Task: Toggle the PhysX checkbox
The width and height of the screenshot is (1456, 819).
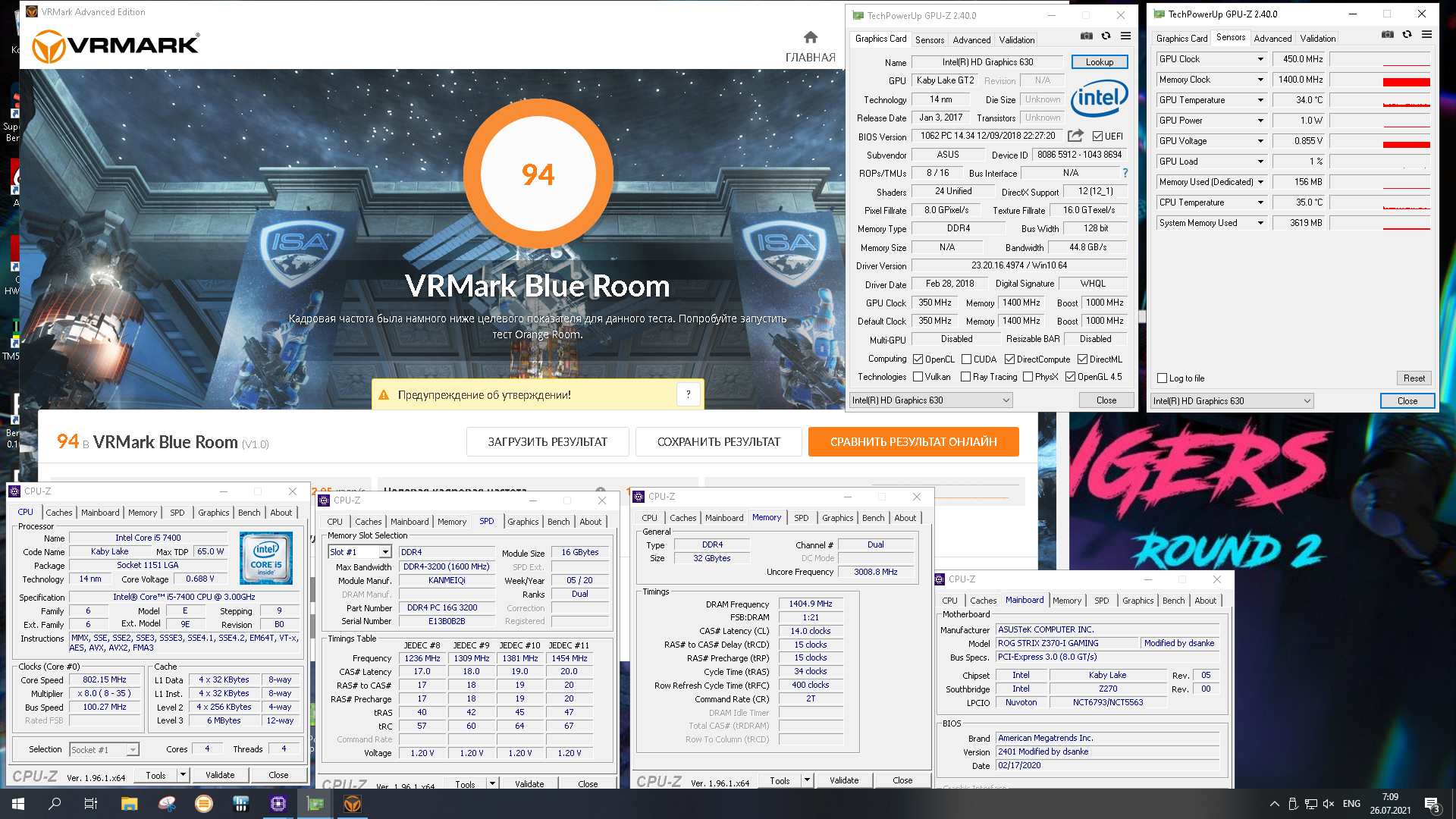Action: [x=1028, y=377]
